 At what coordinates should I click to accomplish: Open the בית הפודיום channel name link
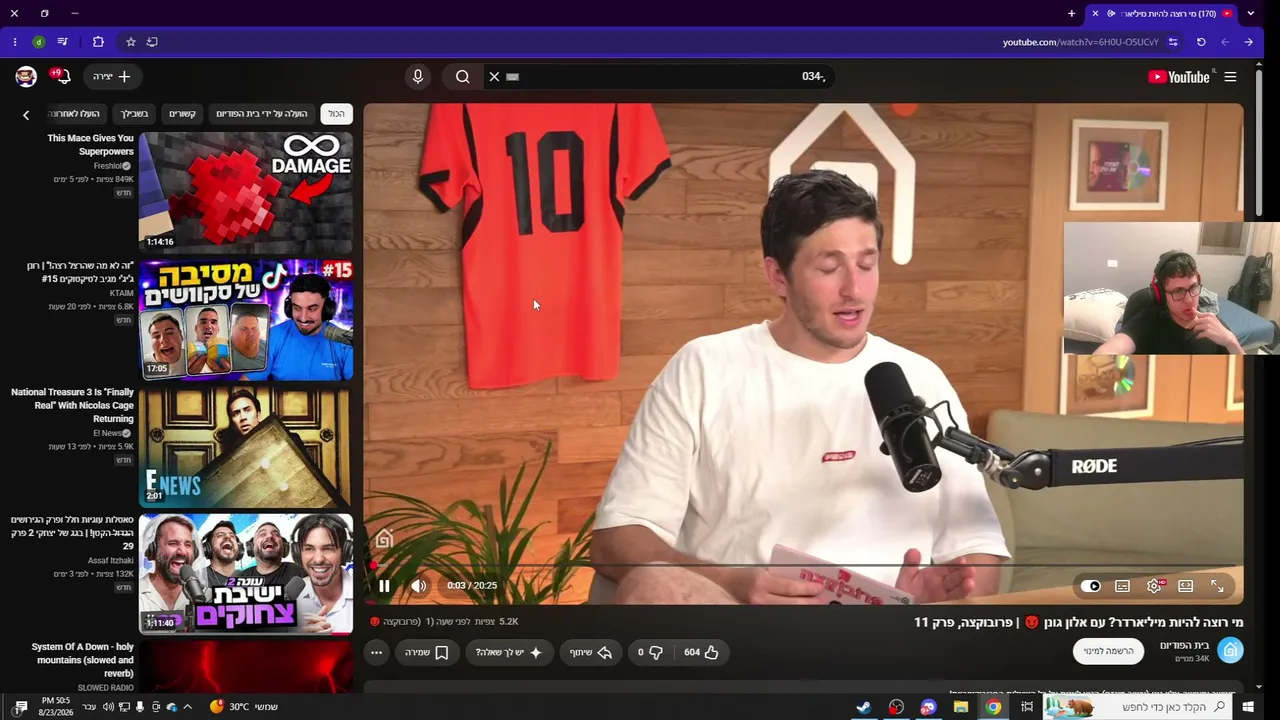click(x=1185, y=645)
